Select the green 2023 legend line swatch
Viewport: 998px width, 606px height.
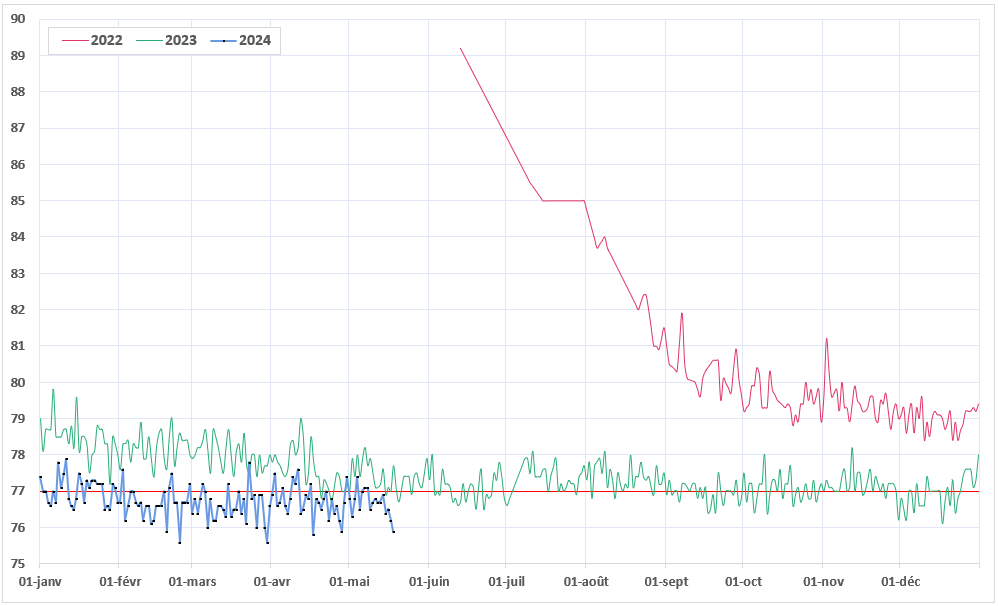148,40
